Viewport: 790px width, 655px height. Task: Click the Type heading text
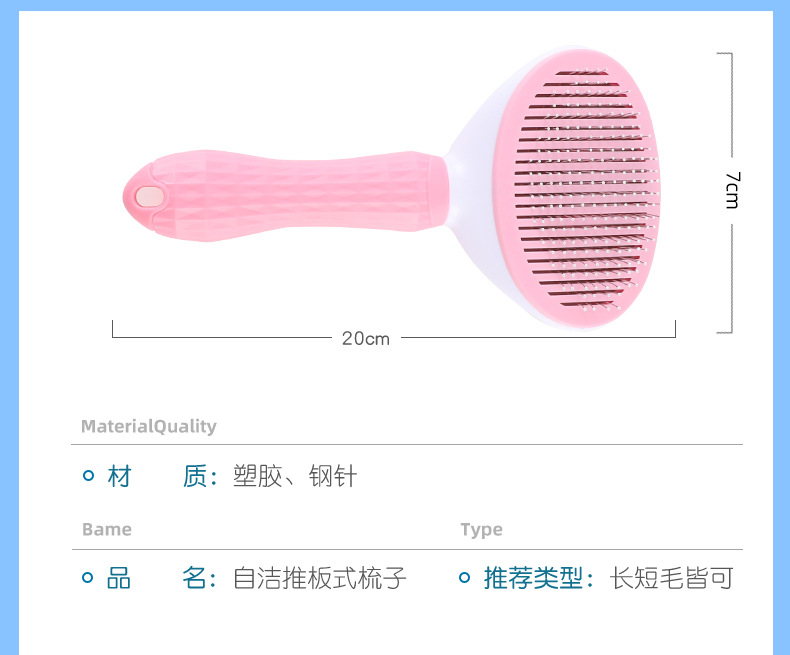(481, 530)
